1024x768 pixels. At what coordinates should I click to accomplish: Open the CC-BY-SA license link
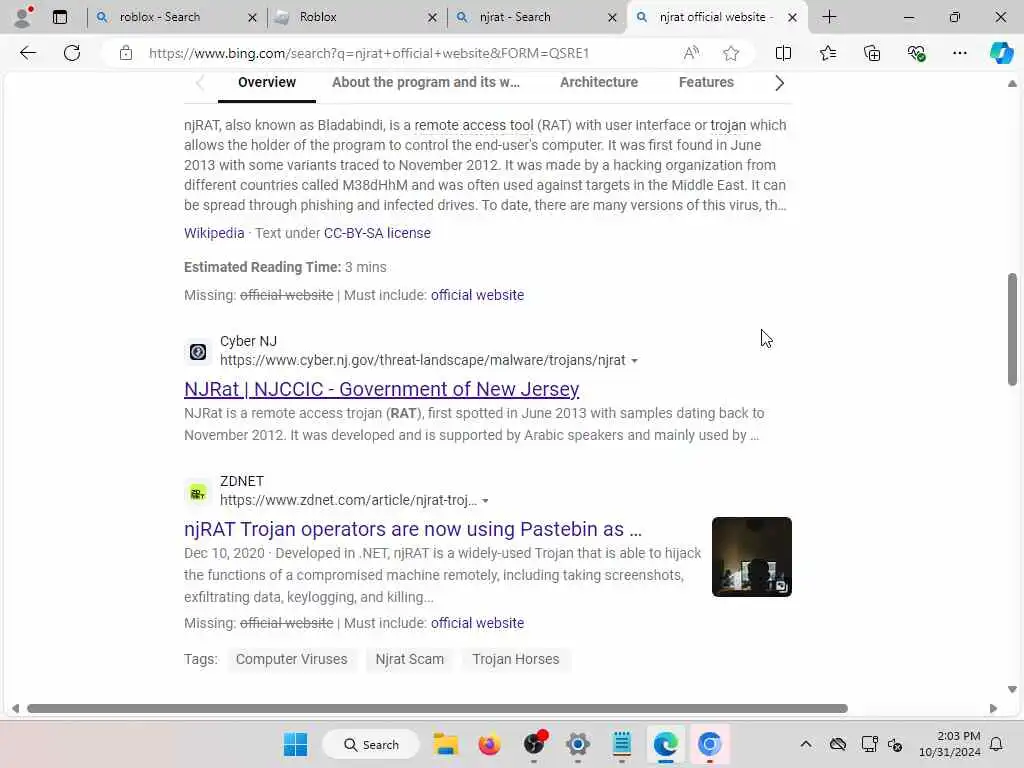[x=377, y=233]
